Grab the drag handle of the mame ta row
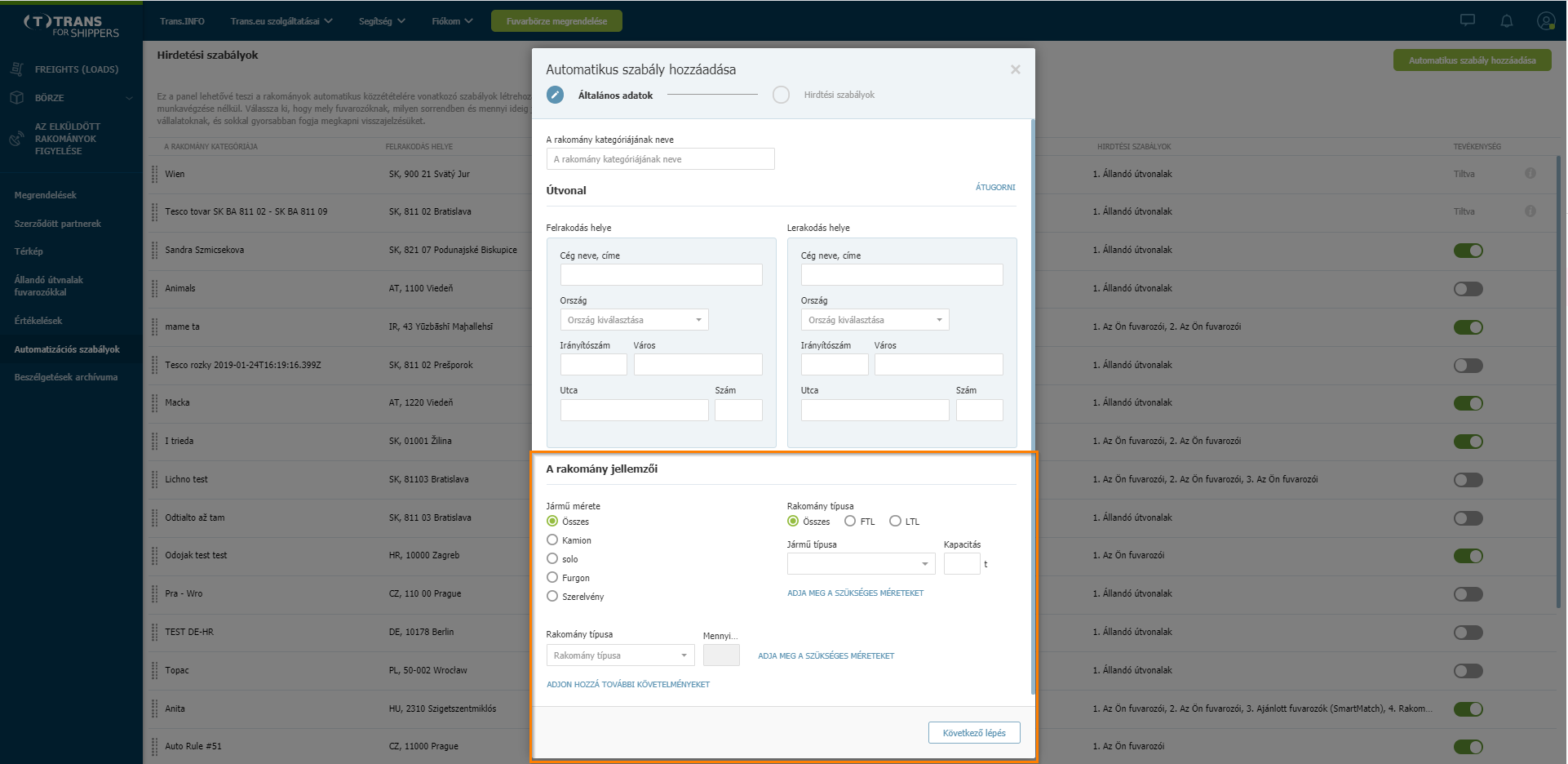 pyautogui.click(x=154, y=326)
